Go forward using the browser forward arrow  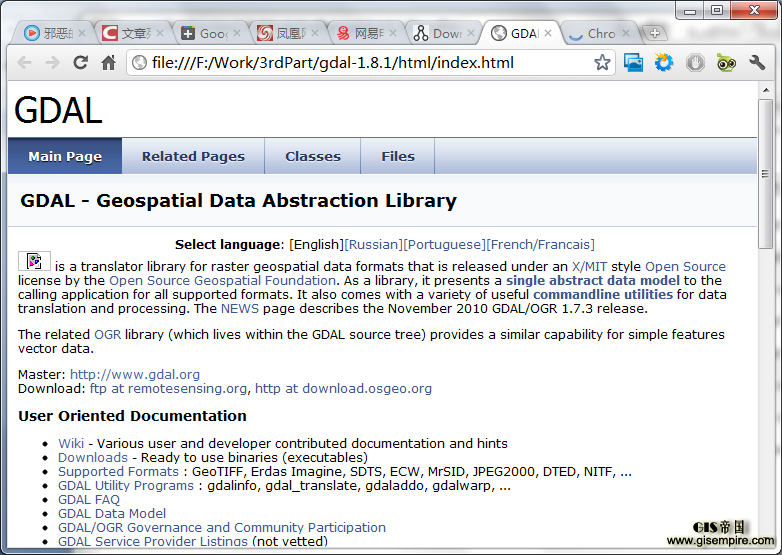(52, 63)
